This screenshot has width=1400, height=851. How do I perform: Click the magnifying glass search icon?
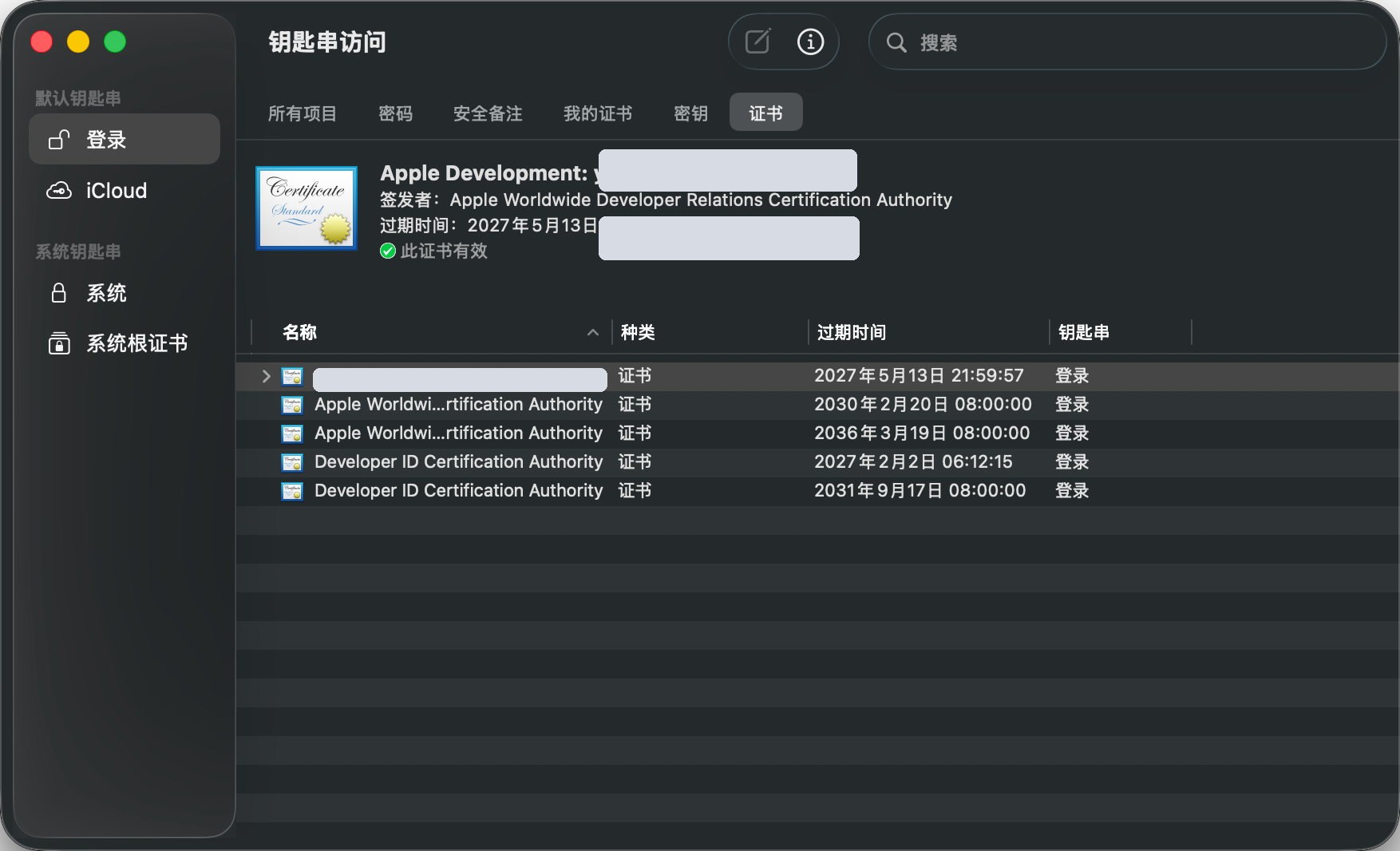tap(896, 42)
